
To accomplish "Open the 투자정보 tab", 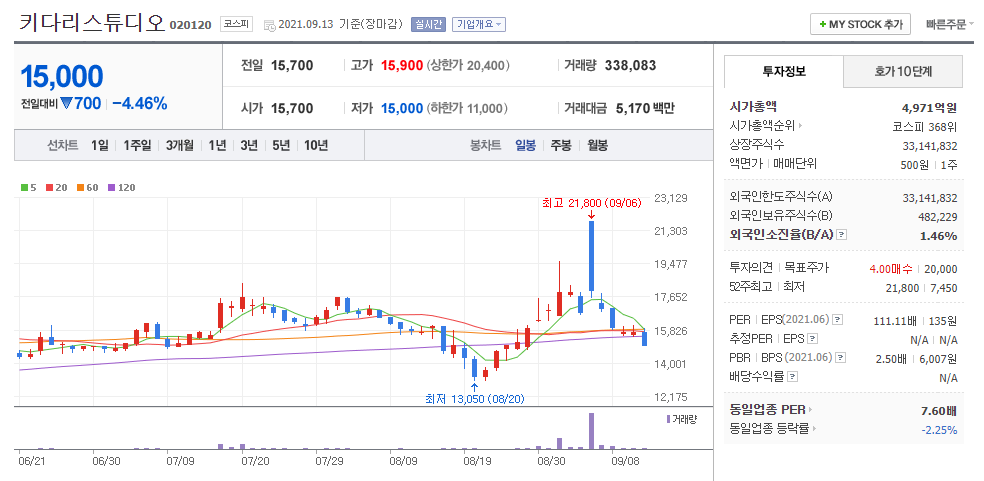I will click(783, 72).
